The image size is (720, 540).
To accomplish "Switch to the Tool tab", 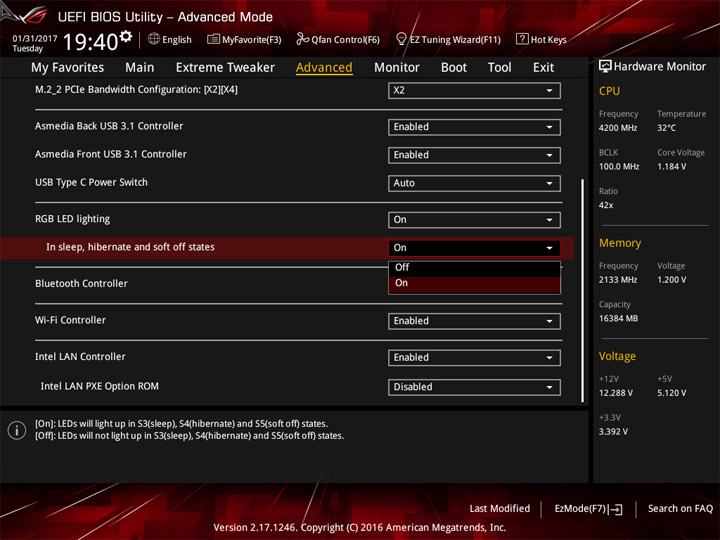I will pyautogui.click(x=500, y=68).
